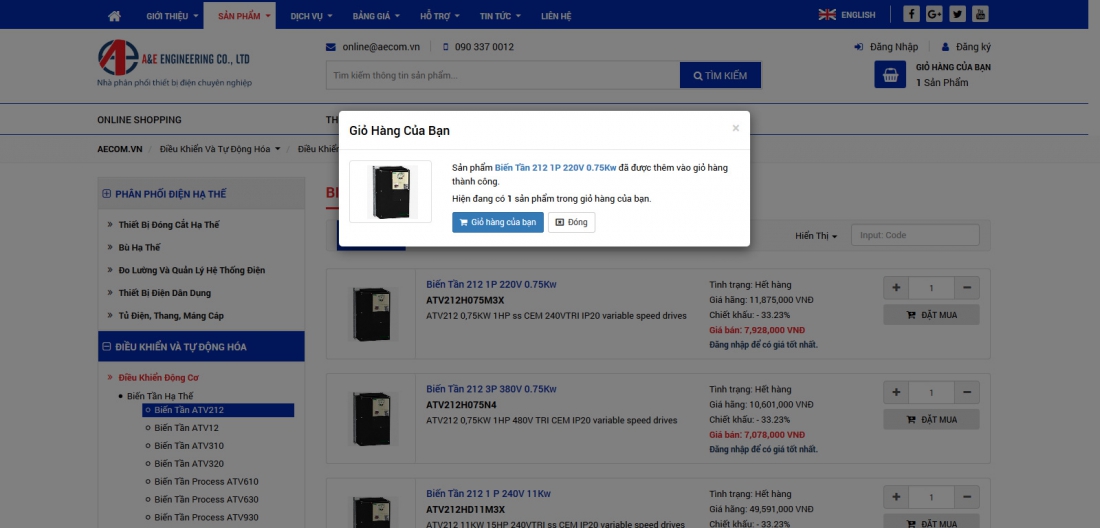Screen dimensions: 1100x528
Task: Select Biến Tần Process ATV610 in sidebar
Action: pyautogui.click(x=206, y=482)
